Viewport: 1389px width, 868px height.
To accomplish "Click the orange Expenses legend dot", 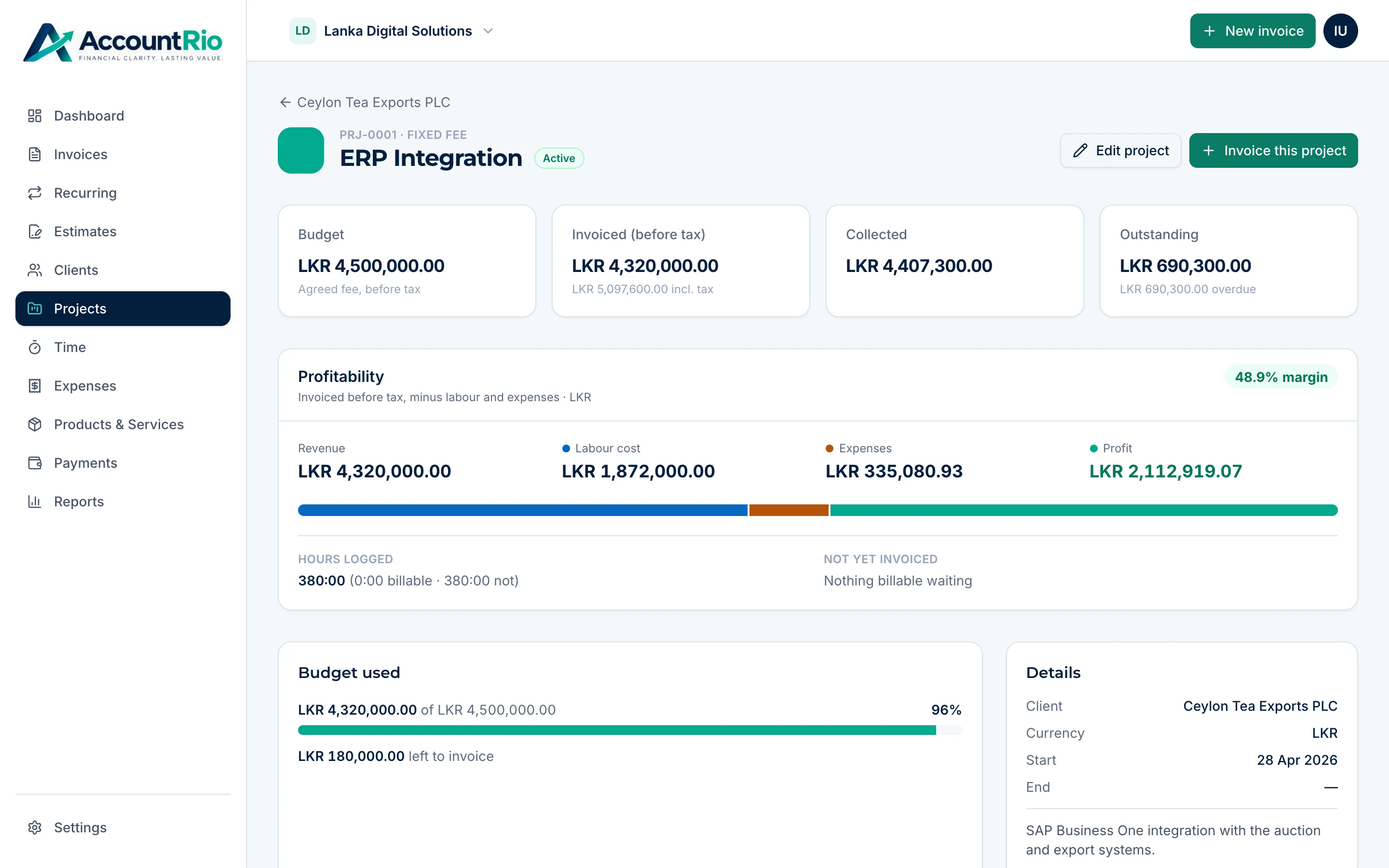I will 830,448.
